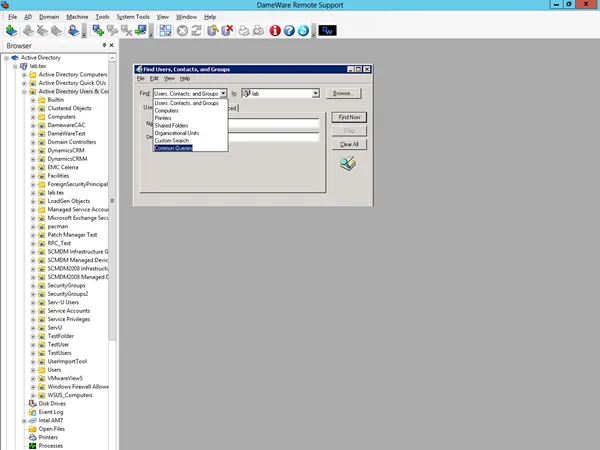Click the Name input field in Find dialog
This screenshot has height=450, width=600.
click(273, 123)
